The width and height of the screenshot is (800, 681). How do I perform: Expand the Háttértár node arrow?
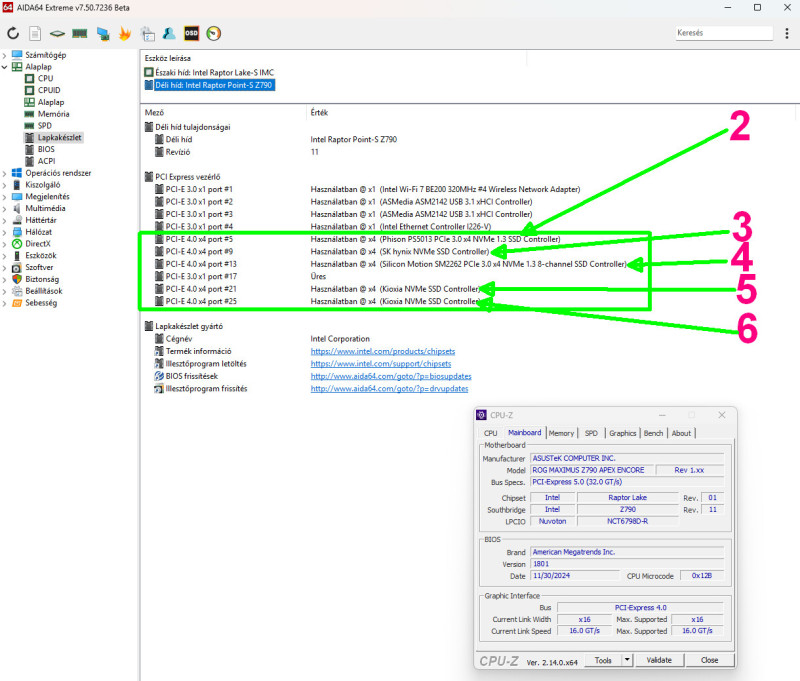[x=5, y=220]
